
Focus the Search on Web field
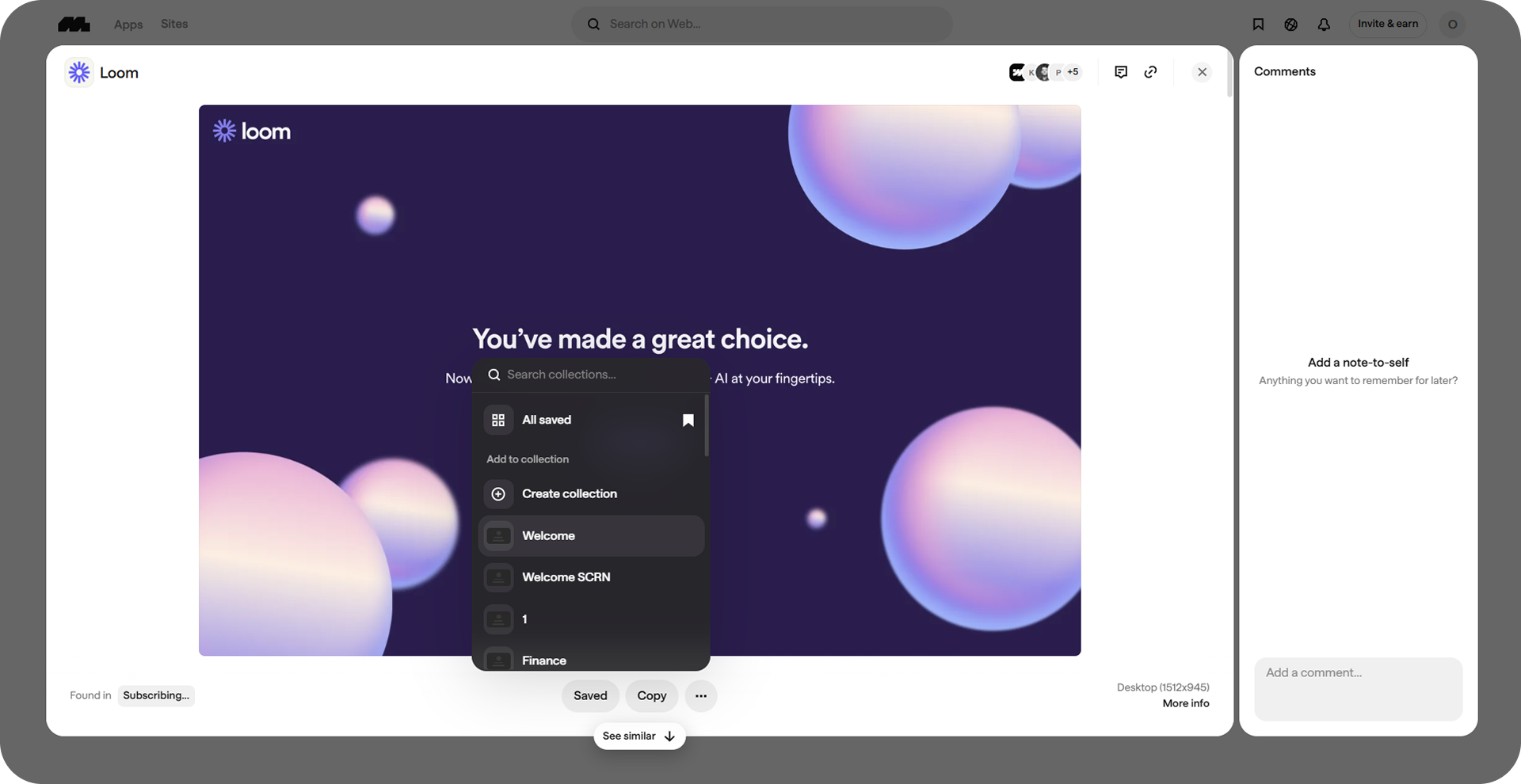coord(761,25)
